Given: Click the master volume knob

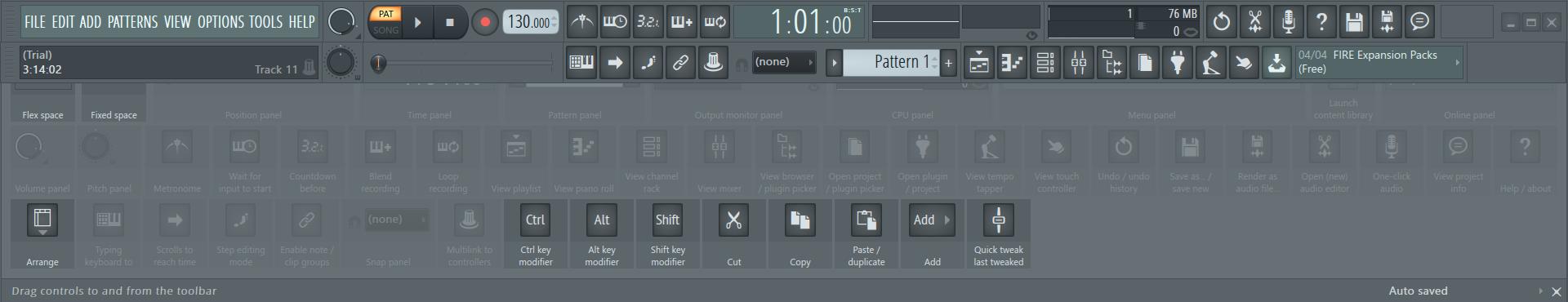Looking at the screenshot, I should click(341, 22).
